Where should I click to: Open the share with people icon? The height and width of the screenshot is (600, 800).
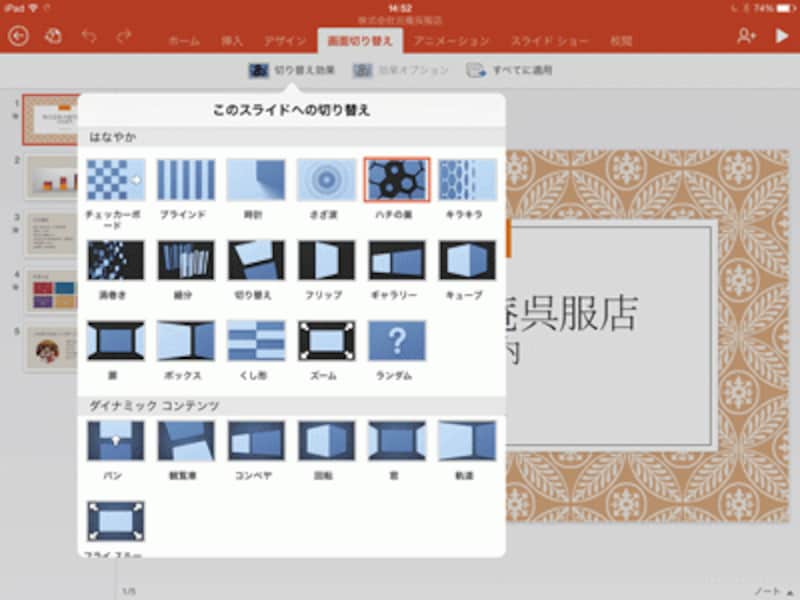pos(746,36)
